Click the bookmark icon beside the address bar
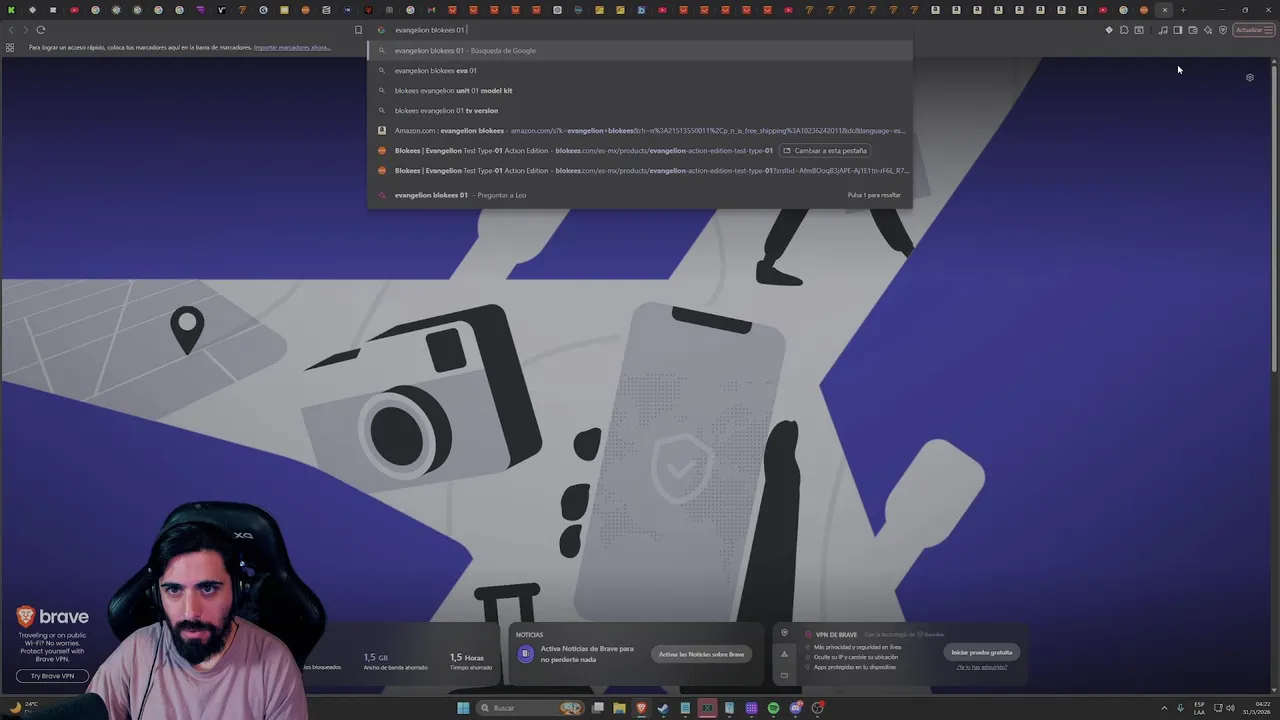 coord(358,30)
